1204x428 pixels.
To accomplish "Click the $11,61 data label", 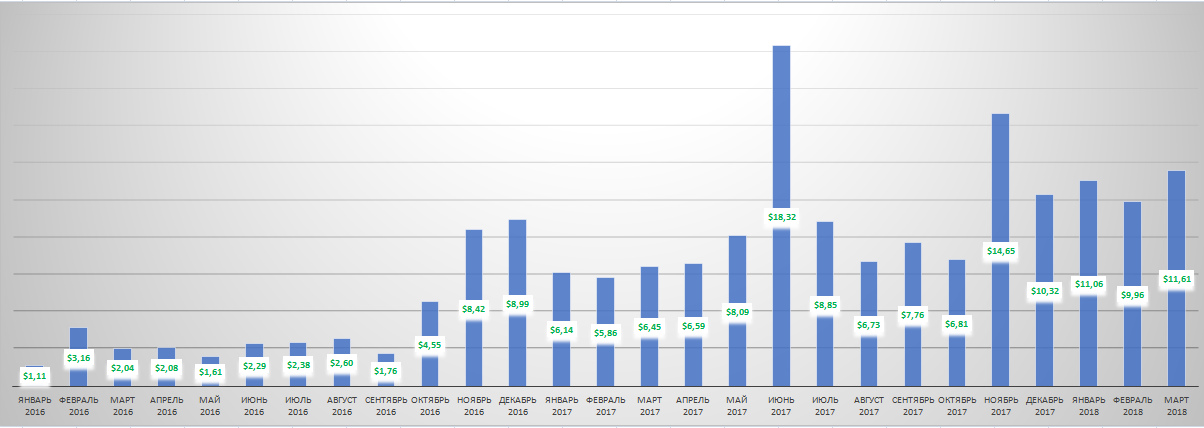I will pos(1176,280).
